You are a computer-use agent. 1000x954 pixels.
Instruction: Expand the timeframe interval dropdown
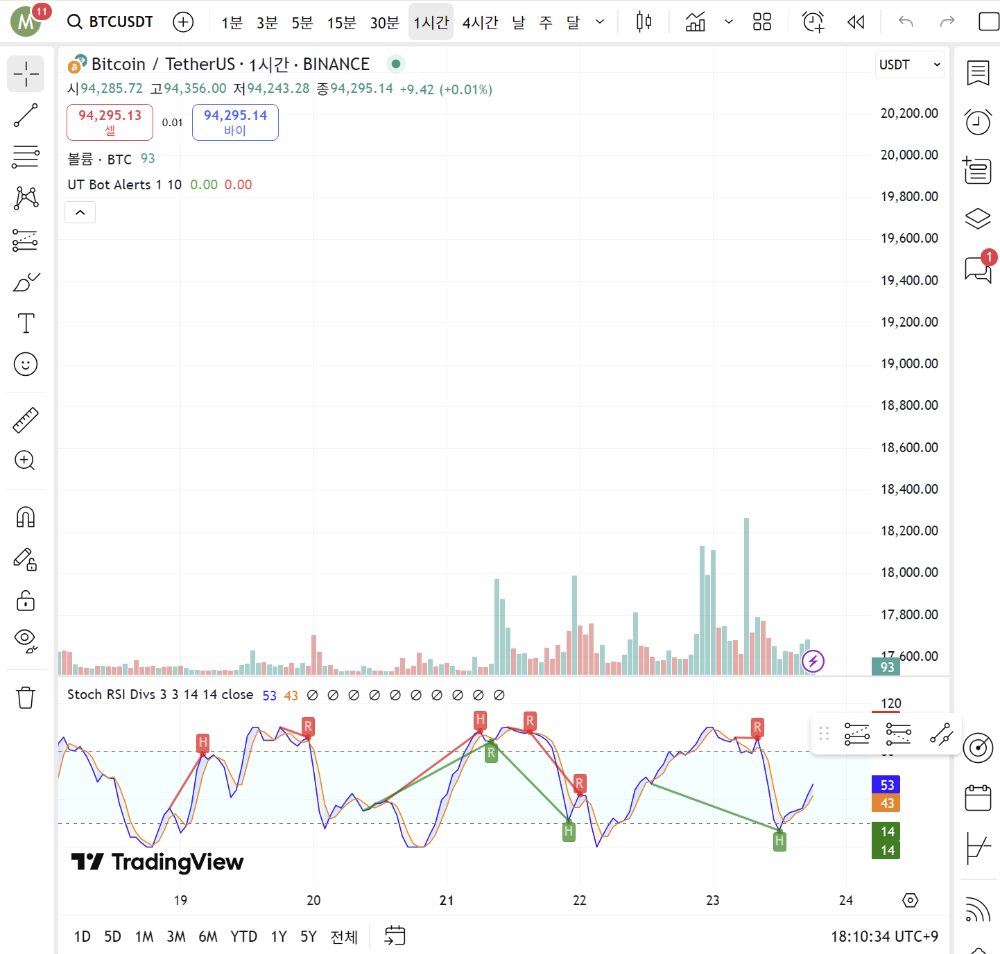point(599,22)
